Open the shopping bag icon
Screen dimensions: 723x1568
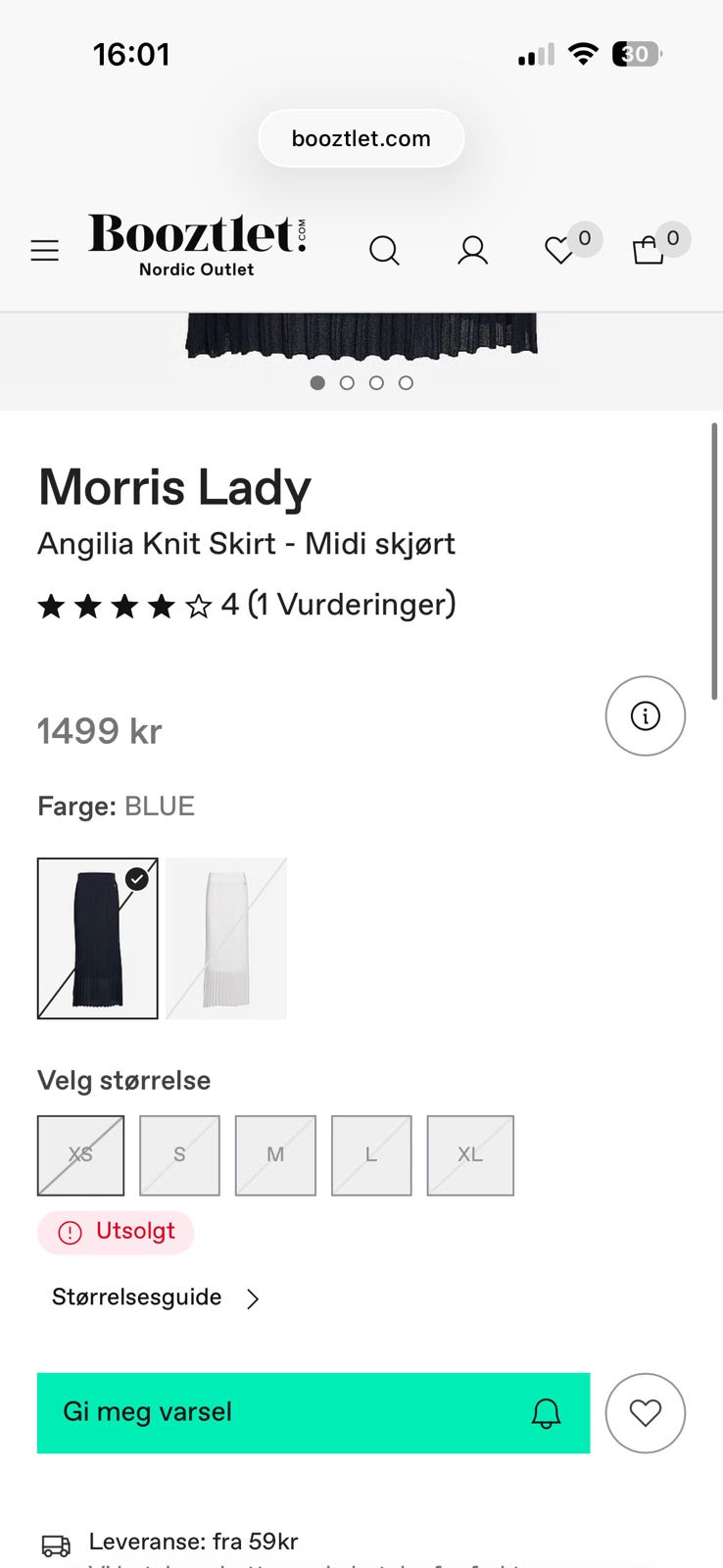pos(648,251)
